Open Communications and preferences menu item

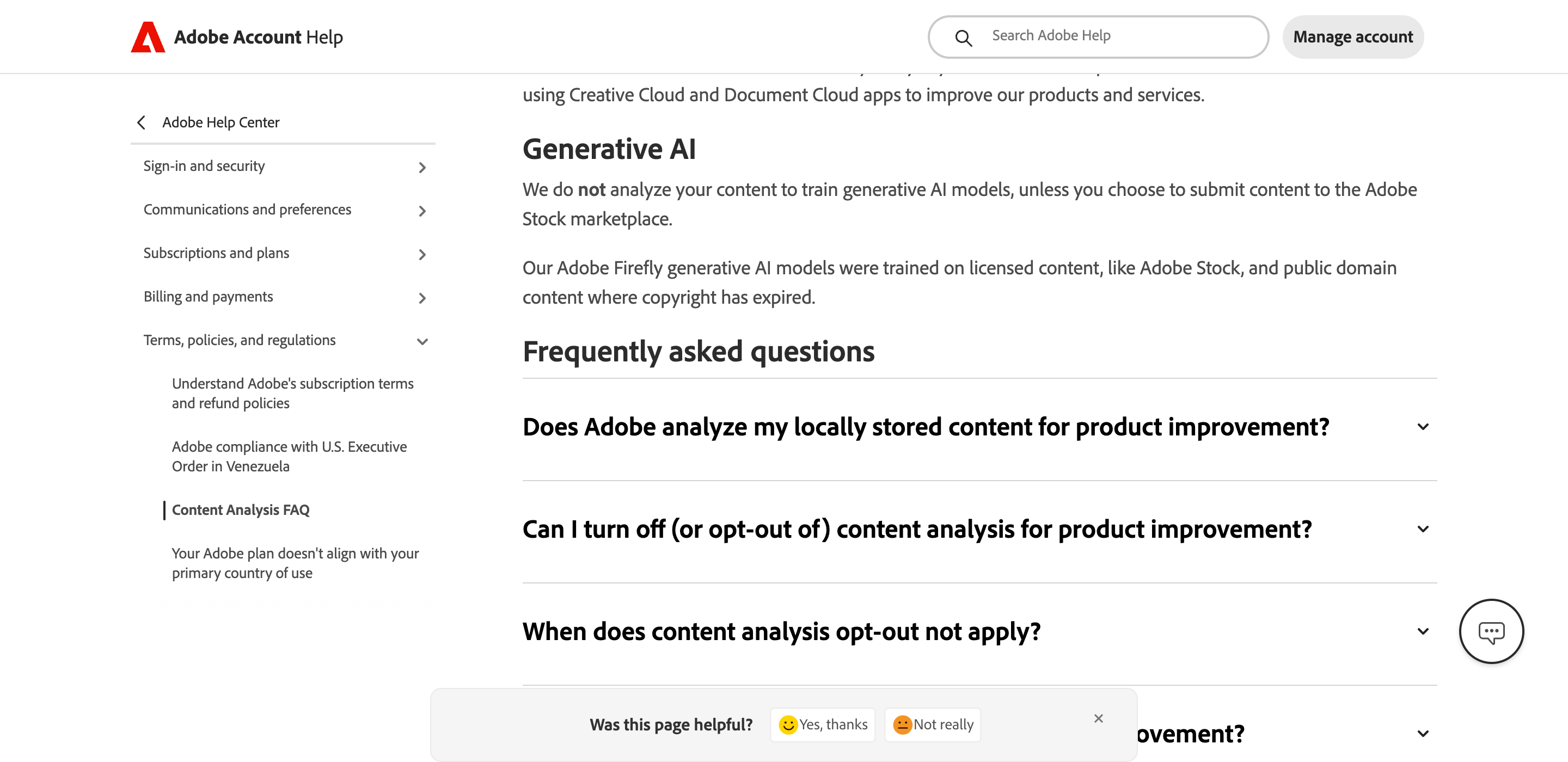(247, 210)
